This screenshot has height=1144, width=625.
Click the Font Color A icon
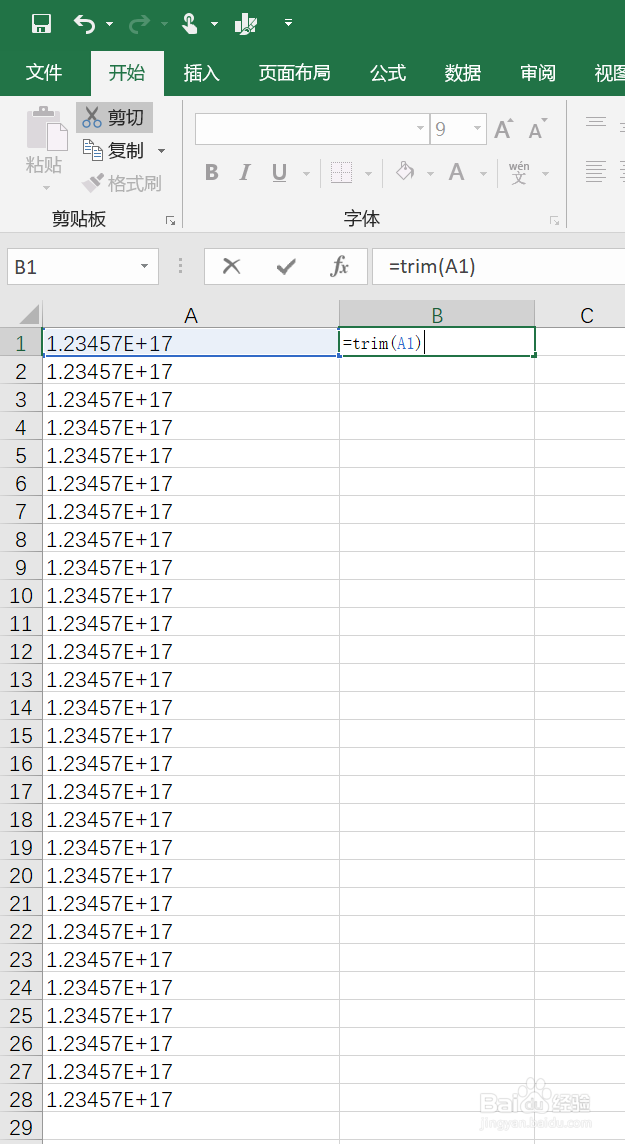pos(457,173)
